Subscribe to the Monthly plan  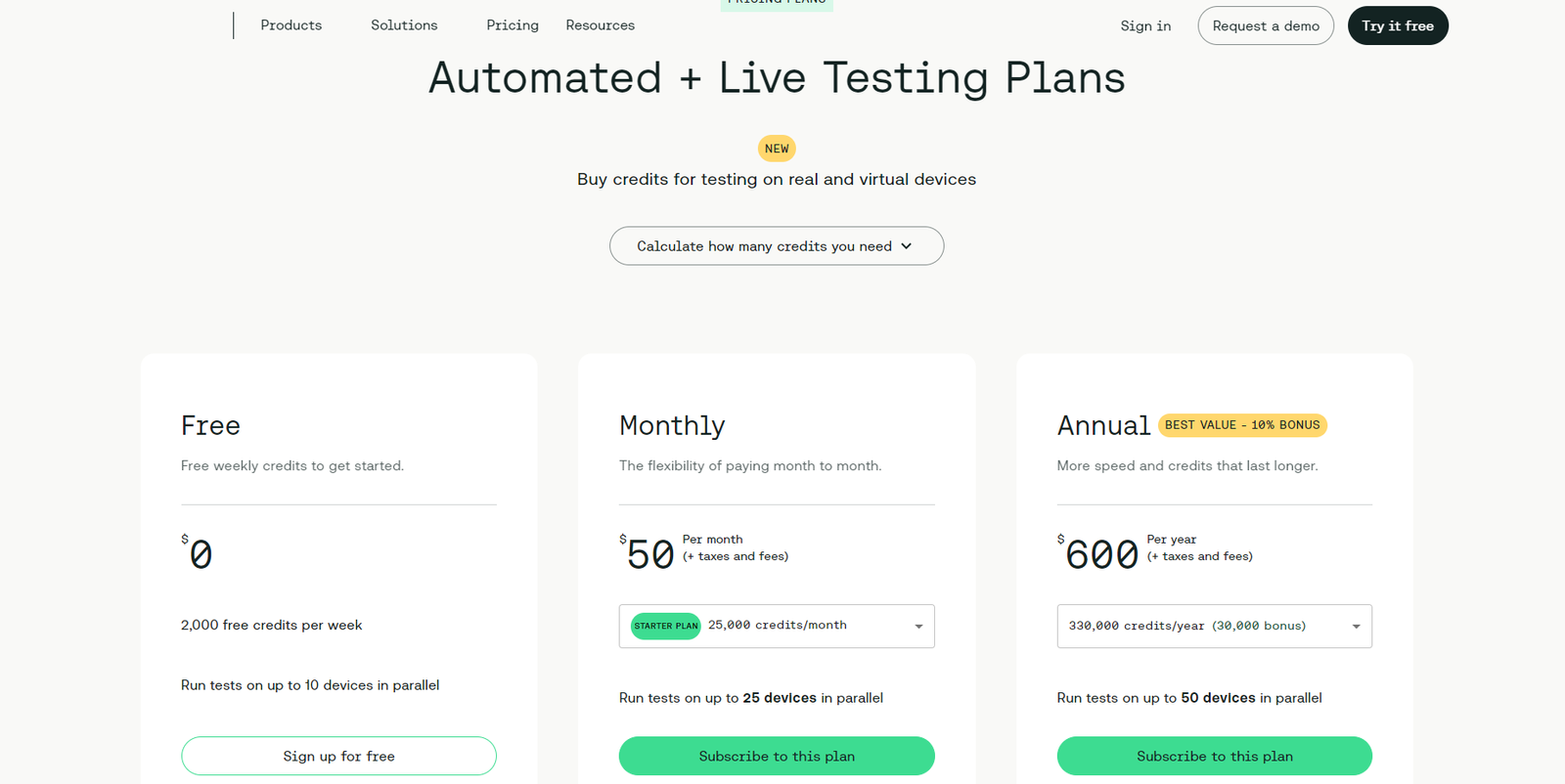click(777, 756)
